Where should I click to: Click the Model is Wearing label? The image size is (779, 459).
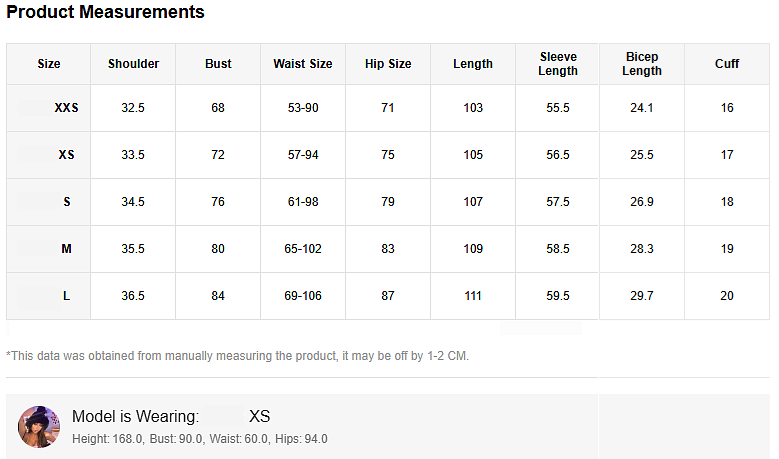click(135, 417)
